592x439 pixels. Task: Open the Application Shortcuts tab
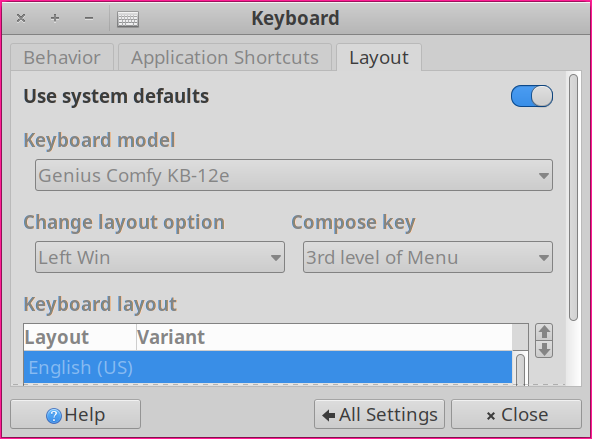tap(225, 57)
